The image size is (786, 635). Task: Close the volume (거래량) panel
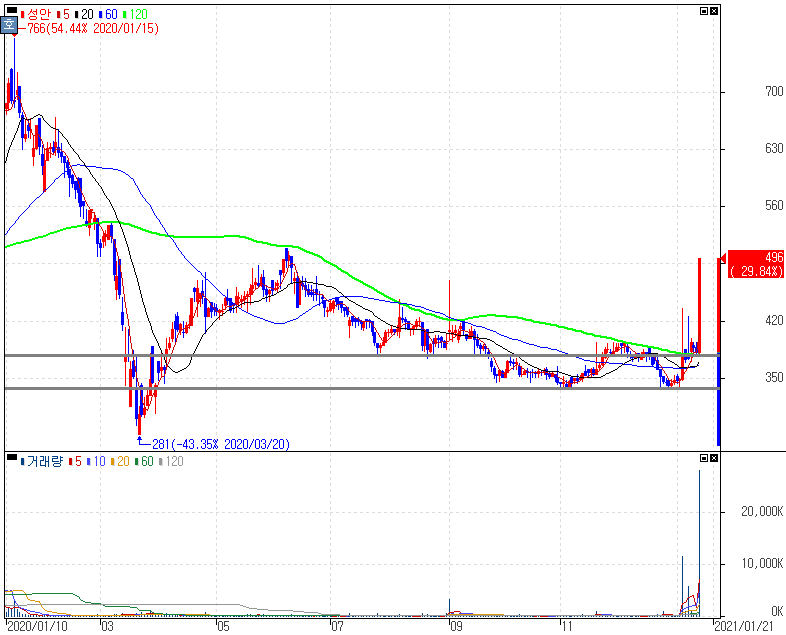714,458
